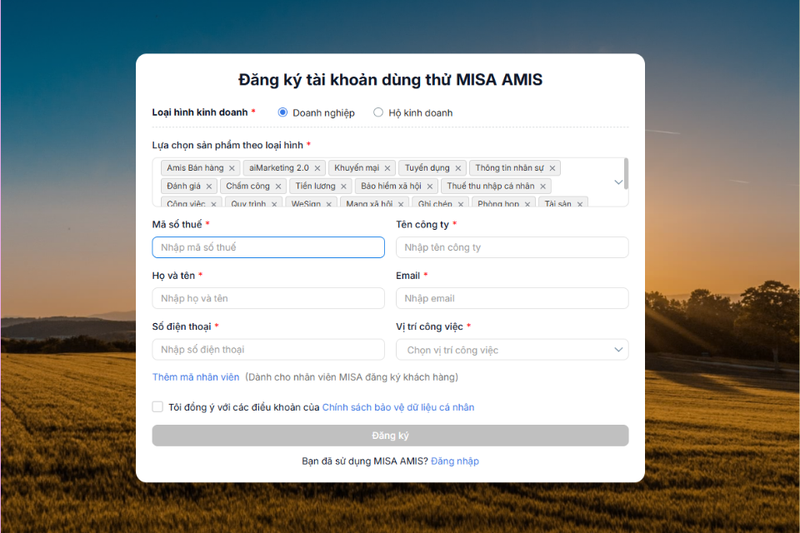Tick the agree to terms checkbox
800x533 pixels.
point(158,407)
